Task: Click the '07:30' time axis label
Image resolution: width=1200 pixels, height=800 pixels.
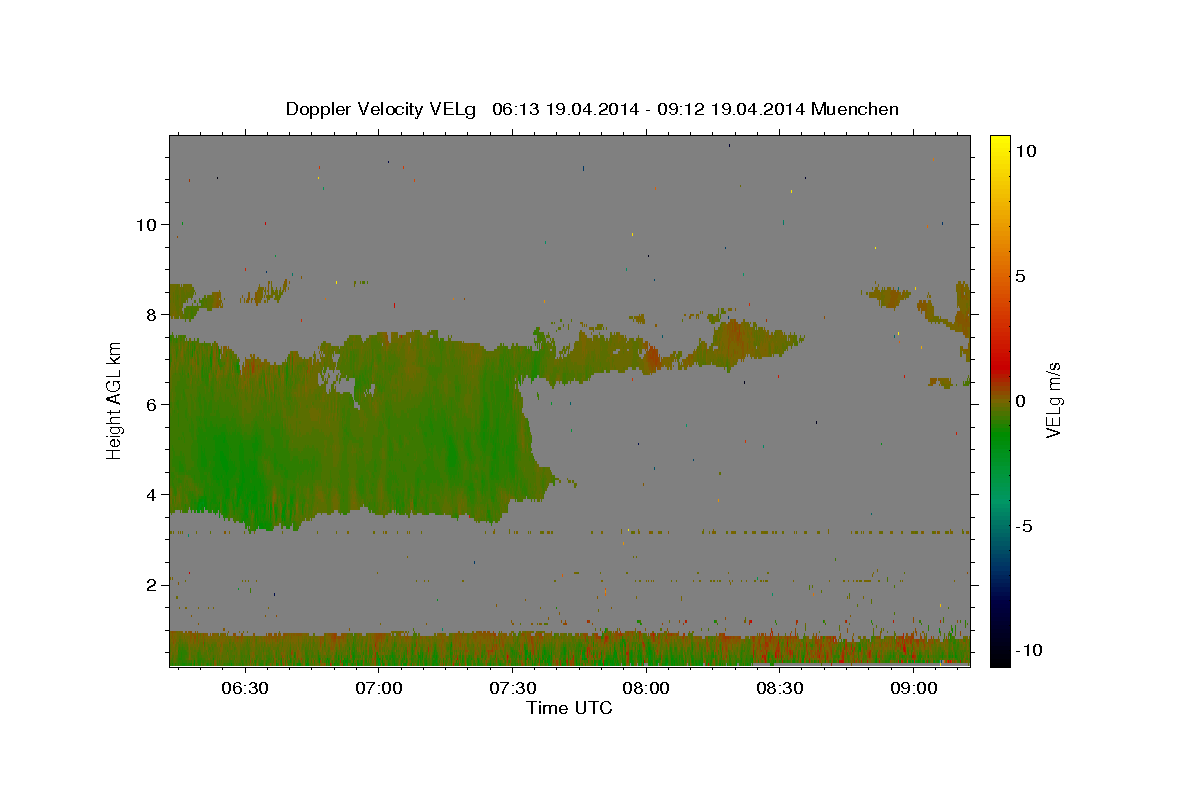Action: pyautogui.click(x=512, y=688)
